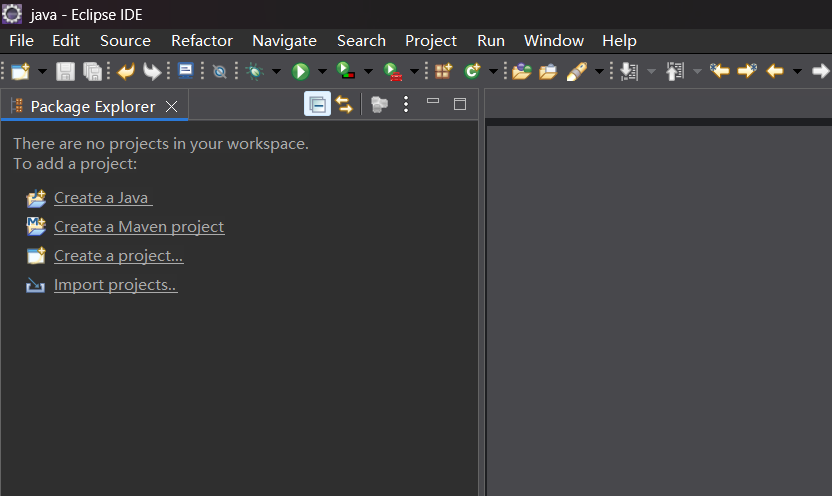Open the Edit menu
The image size is (832, 496).
66,41
